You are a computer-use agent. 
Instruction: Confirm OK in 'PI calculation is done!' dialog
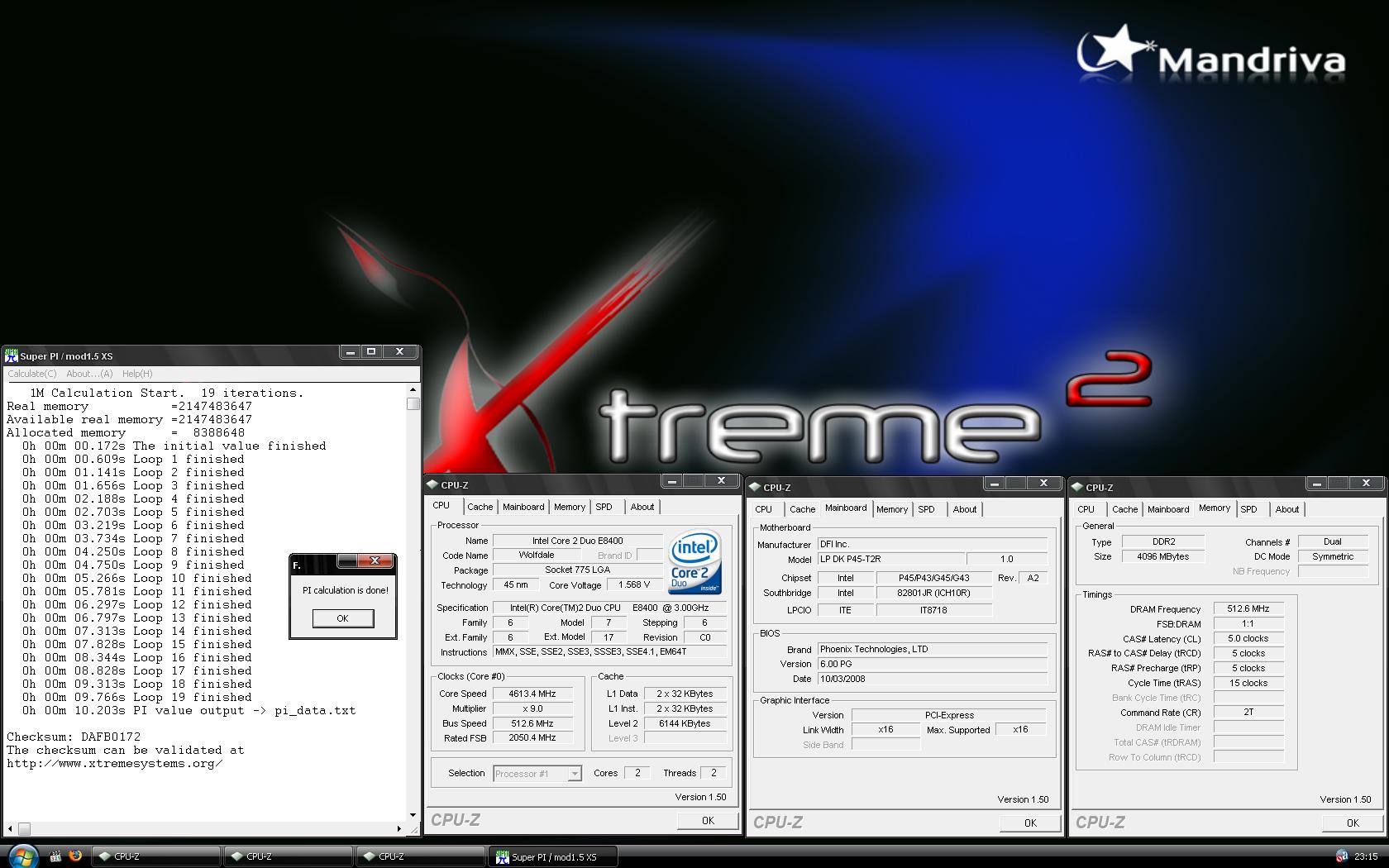tap(342, 618)
